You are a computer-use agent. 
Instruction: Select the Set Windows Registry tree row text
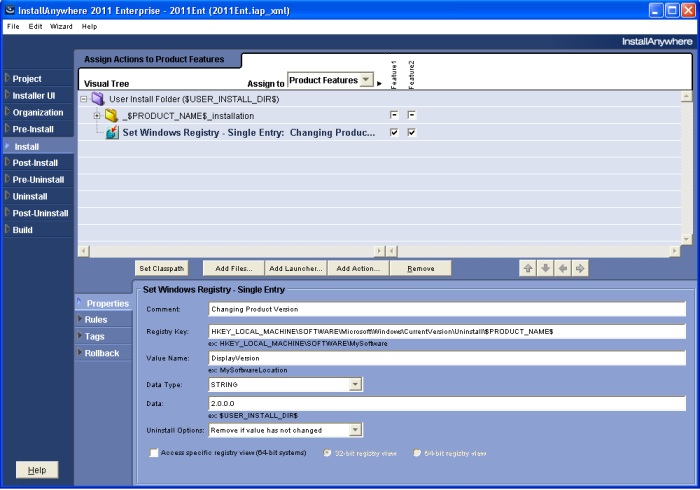249,133
